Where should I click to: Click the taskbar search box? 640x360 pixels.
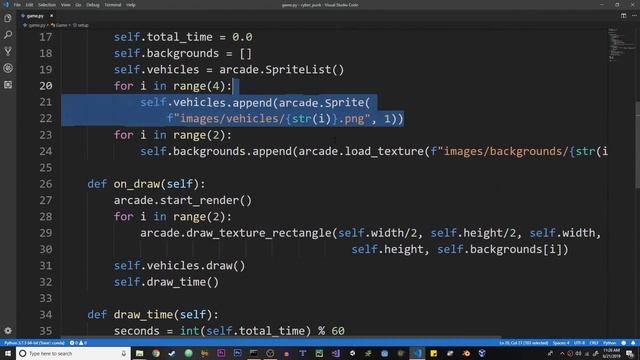(73, 353)
